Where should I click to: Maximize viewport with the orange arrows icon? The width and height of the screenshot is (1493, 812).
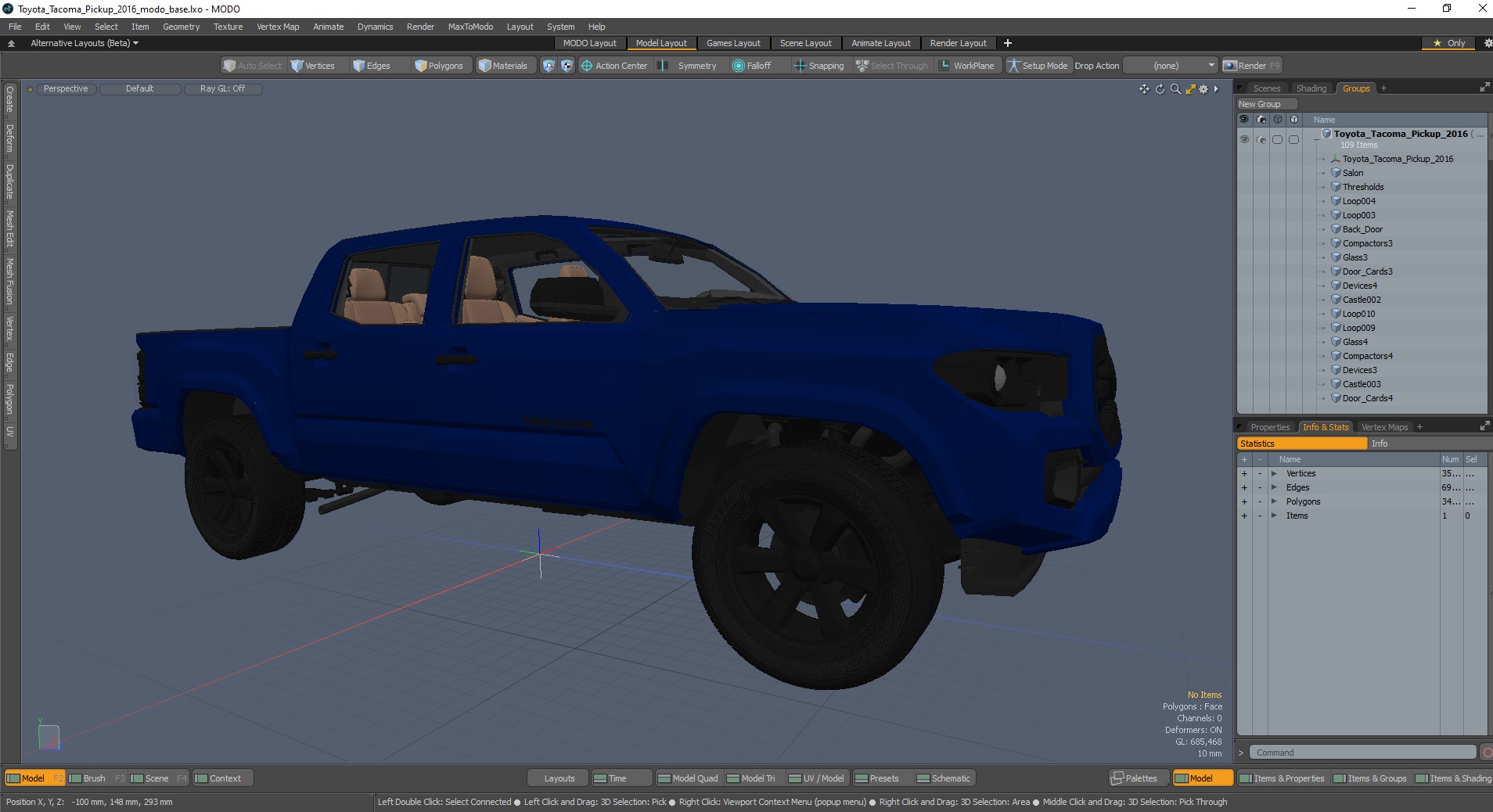pyautogui.click(x=1190, y=89)
